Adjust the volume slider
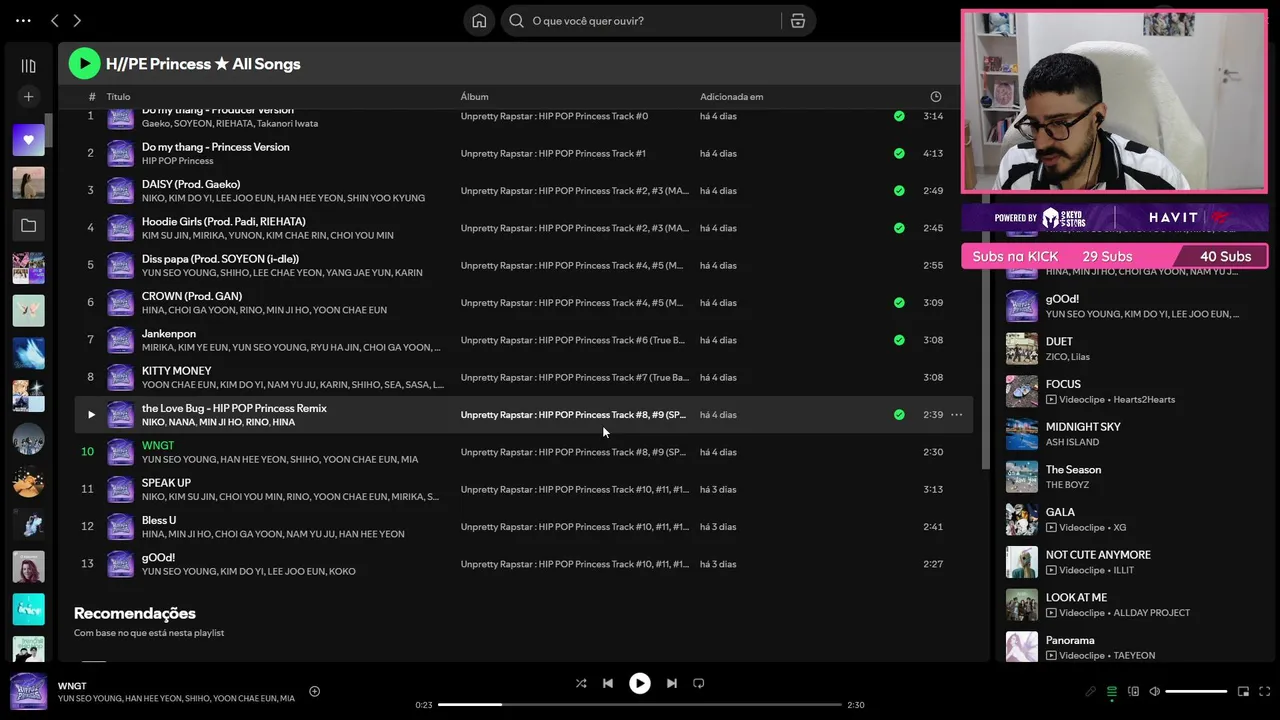This screenshot has width=1280, height=720. pyautogui.click(x=1196, y=691)
